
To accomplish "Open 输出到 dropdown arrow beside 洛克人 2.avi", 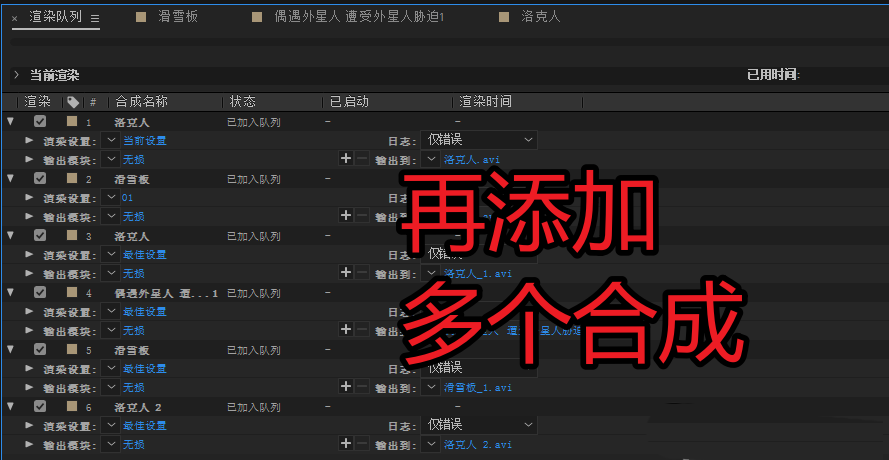I will point(432,444).
